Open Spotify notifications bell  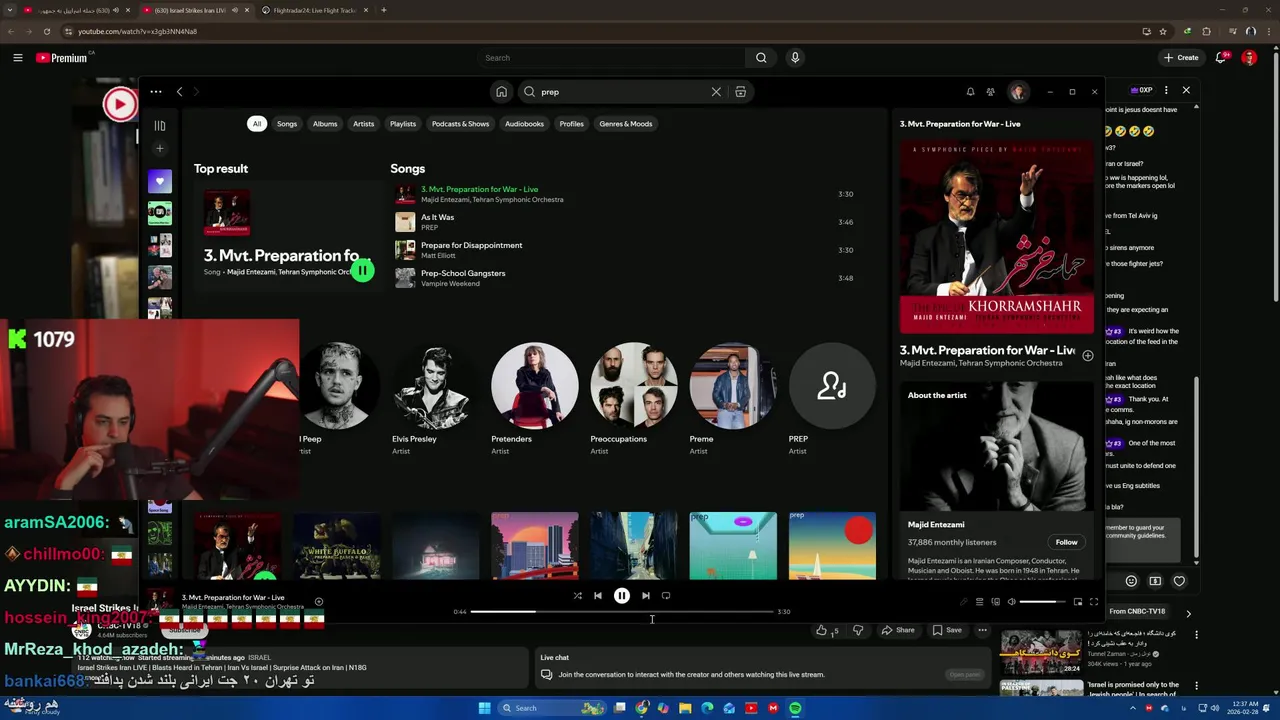tap(970, 92)
